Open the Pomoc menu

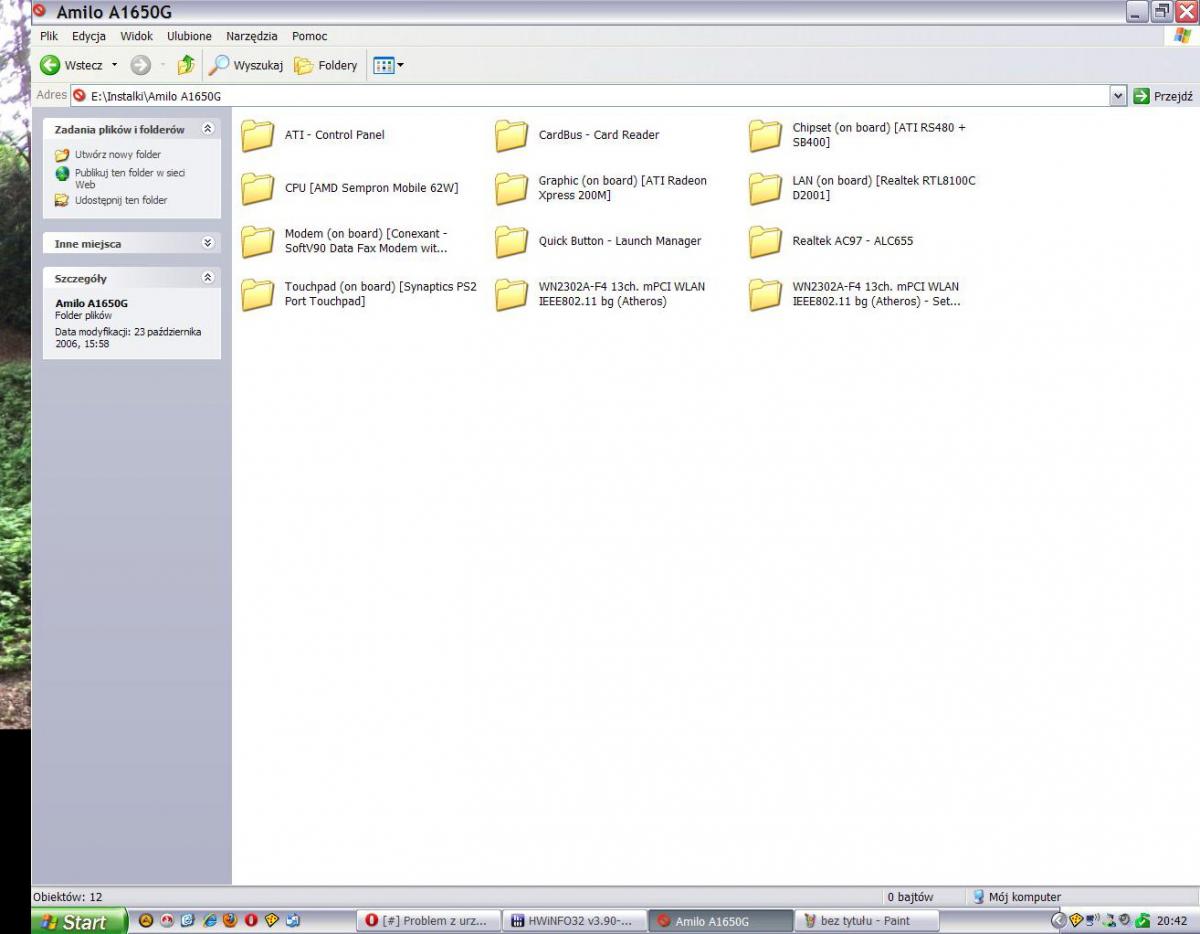310,36
